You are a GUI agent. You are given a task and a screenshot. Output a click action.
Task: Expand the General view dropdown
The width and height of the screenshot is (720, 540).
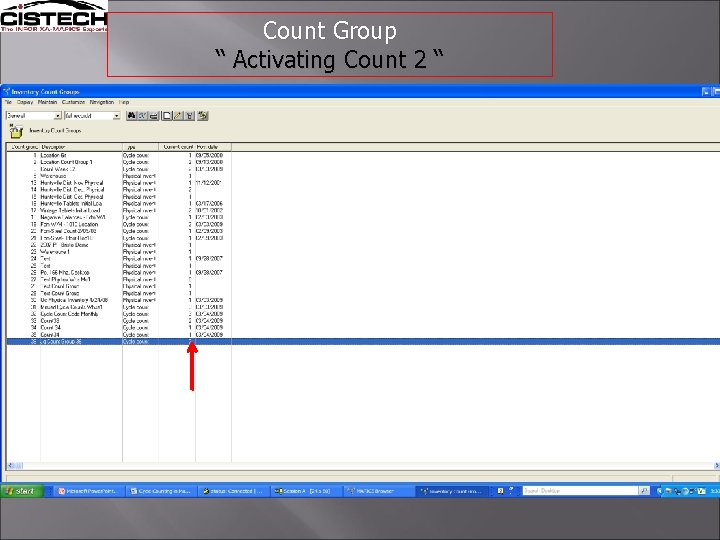click(x=58, y=116)
